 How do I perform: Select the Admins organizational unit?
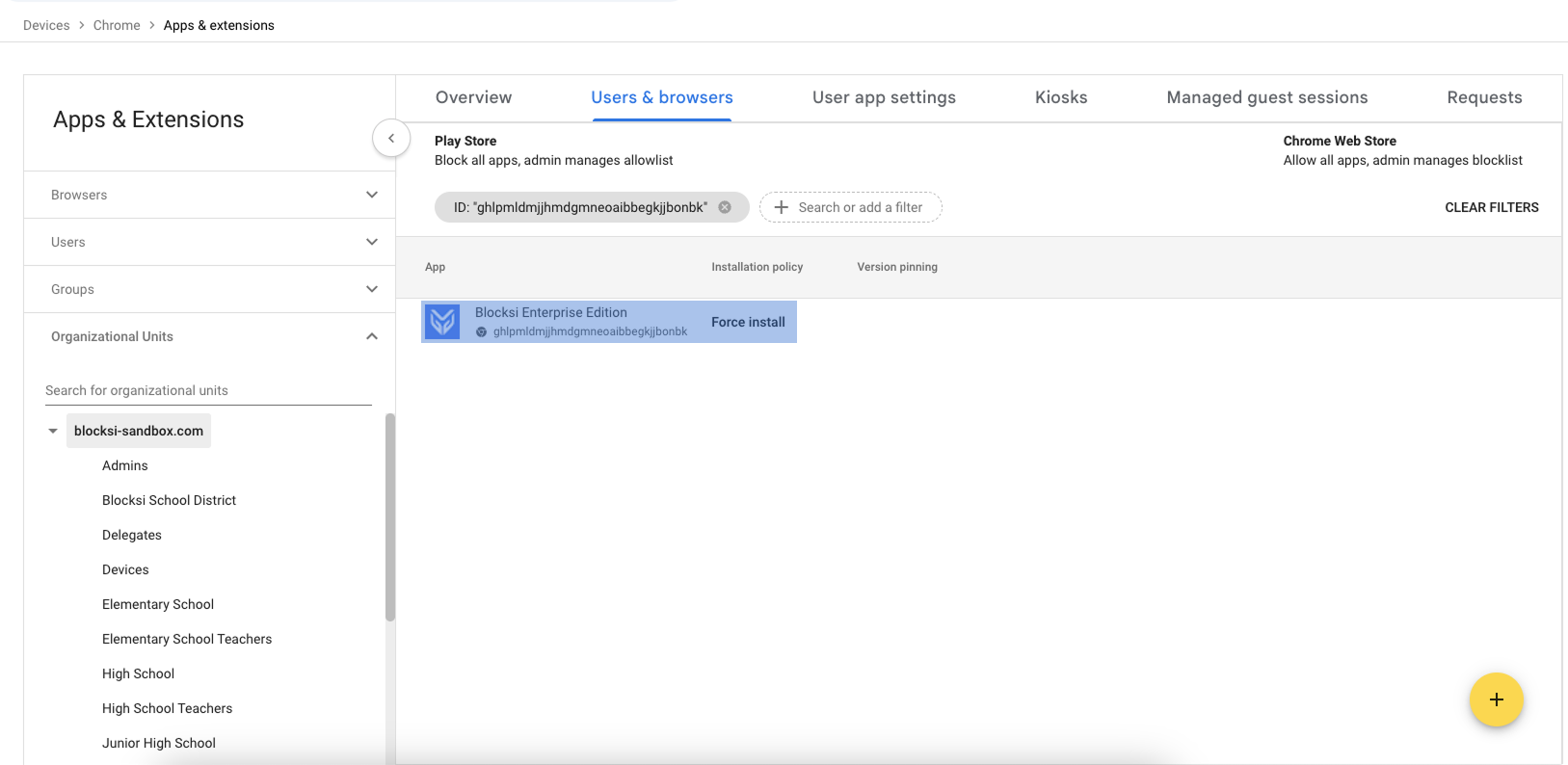[x=125, y=465]
